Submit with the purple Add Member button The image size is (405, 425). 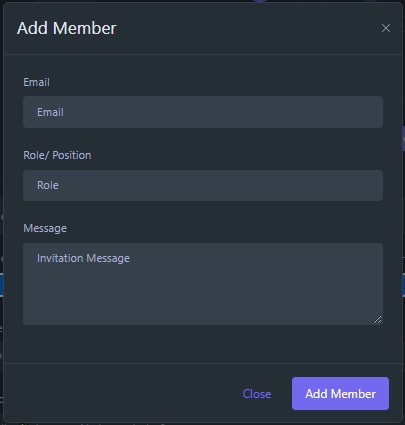coord(340,394)
